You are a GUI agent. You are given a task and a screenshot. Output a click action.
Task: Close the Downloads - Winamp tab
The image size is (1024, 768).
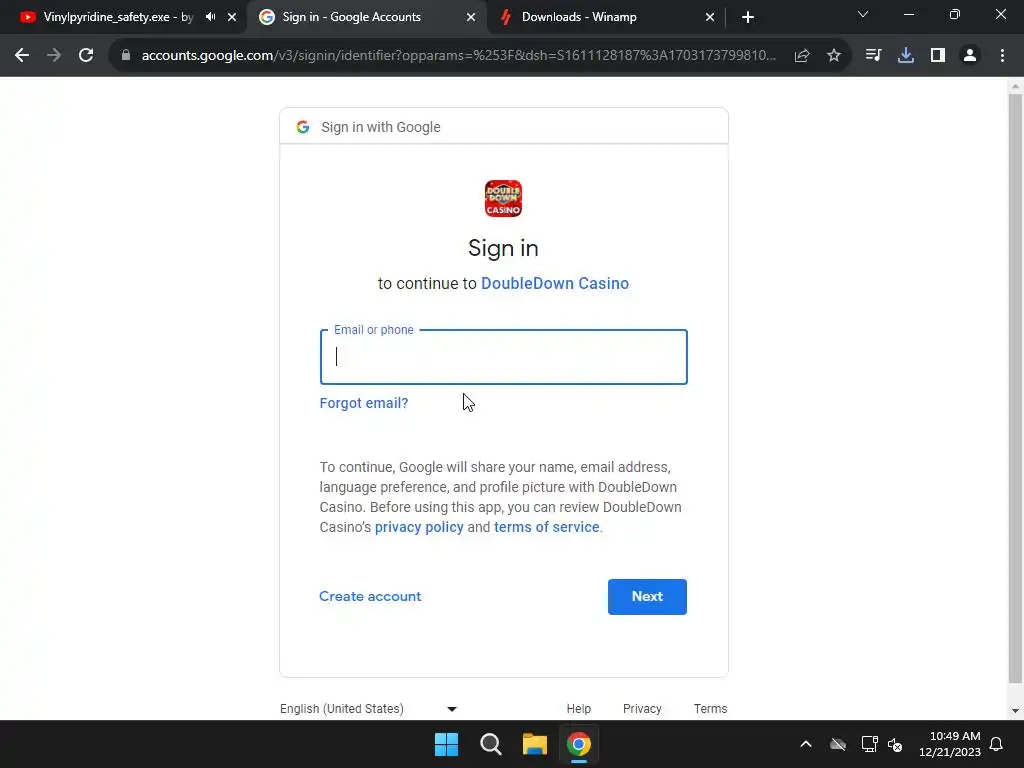click(x=710, y=17)
